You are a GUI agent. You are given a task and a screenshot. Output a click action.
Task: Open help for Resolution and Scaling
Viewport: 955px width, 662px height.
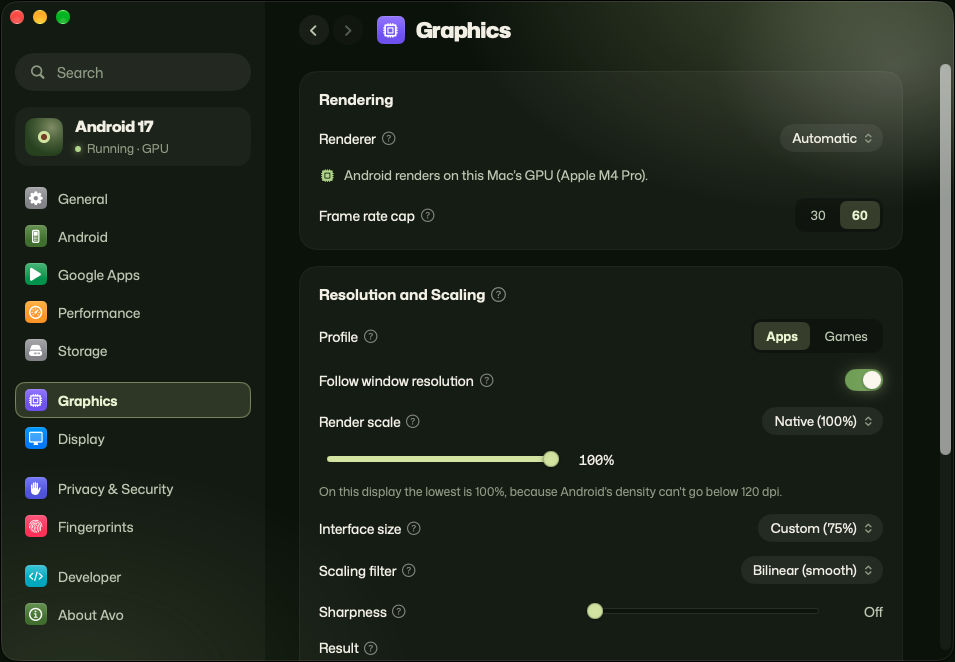click(x=499, y=295)
